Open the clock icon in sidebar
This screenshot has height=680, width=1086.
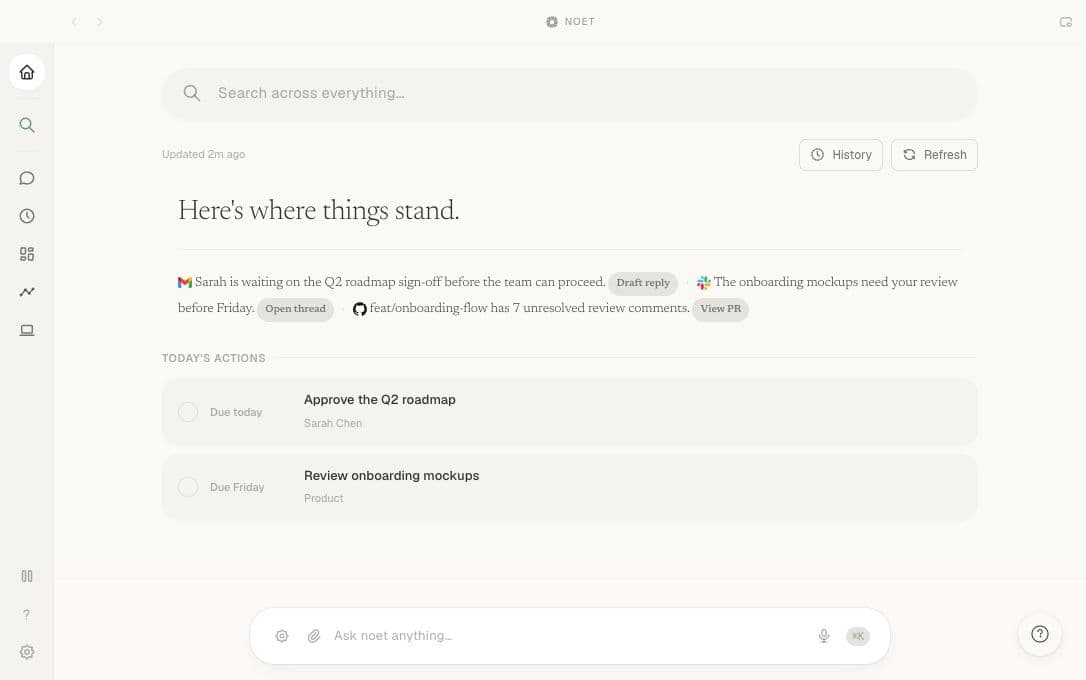[27, 216]
